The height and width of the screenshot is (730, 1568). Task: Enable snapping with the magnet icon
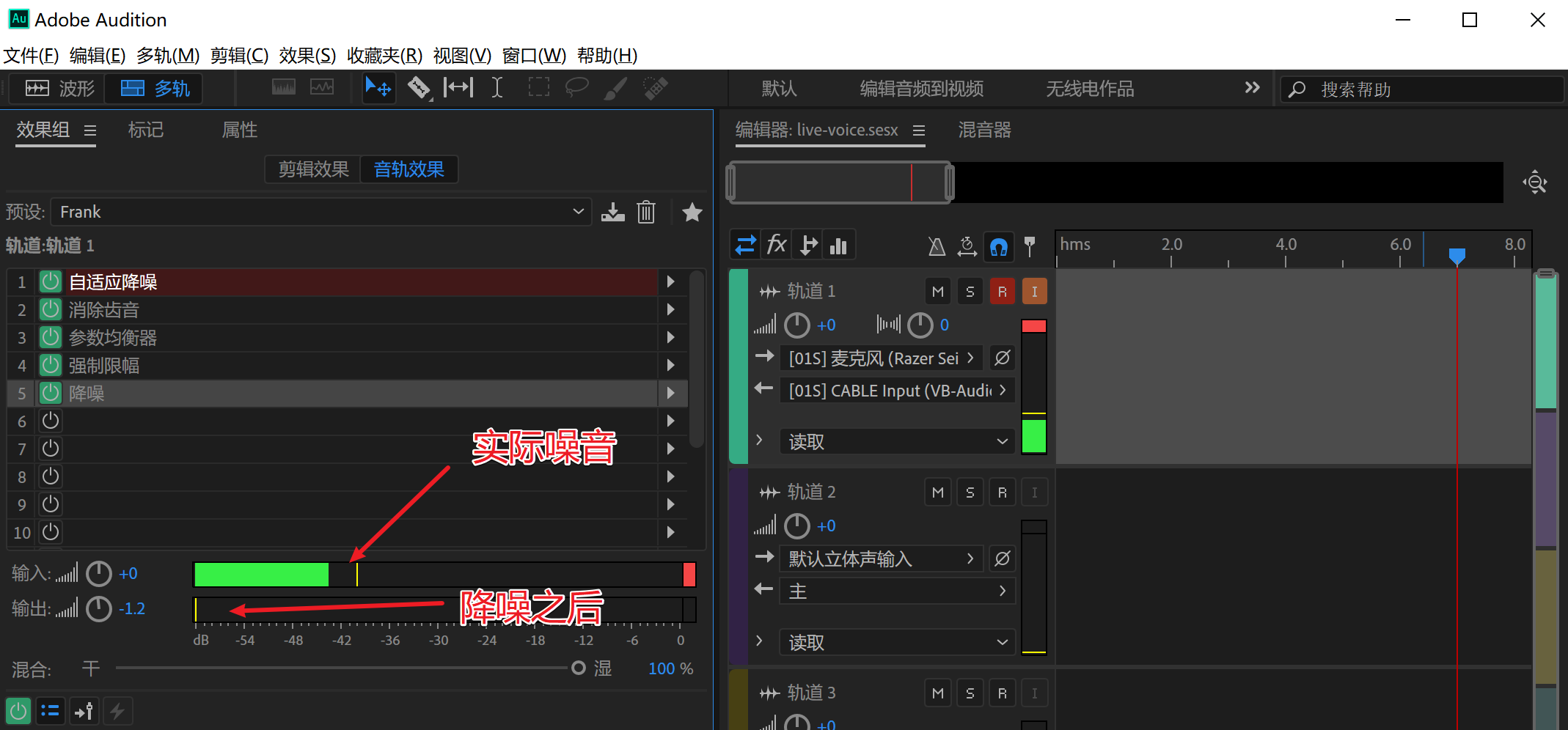[x=998, y=246]
